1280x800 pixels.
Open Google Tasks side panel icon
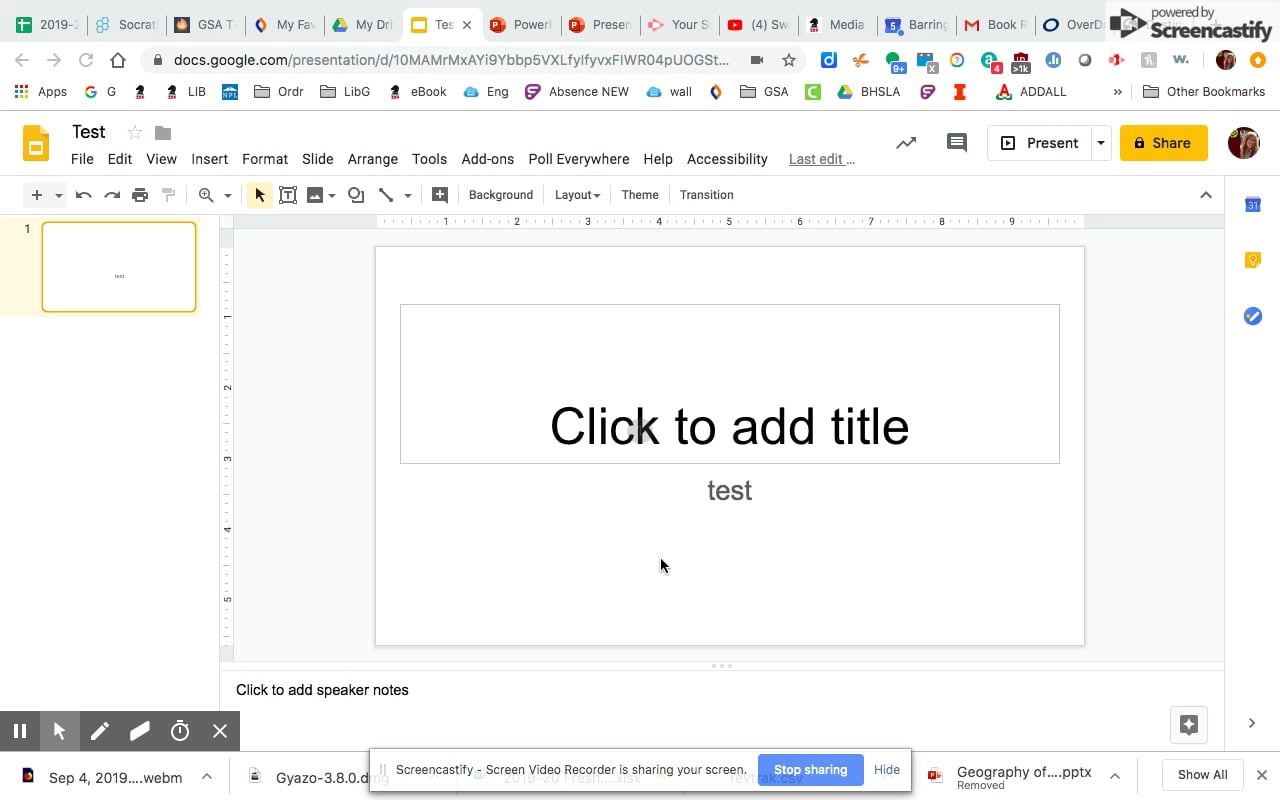[x=1252, y=316]
